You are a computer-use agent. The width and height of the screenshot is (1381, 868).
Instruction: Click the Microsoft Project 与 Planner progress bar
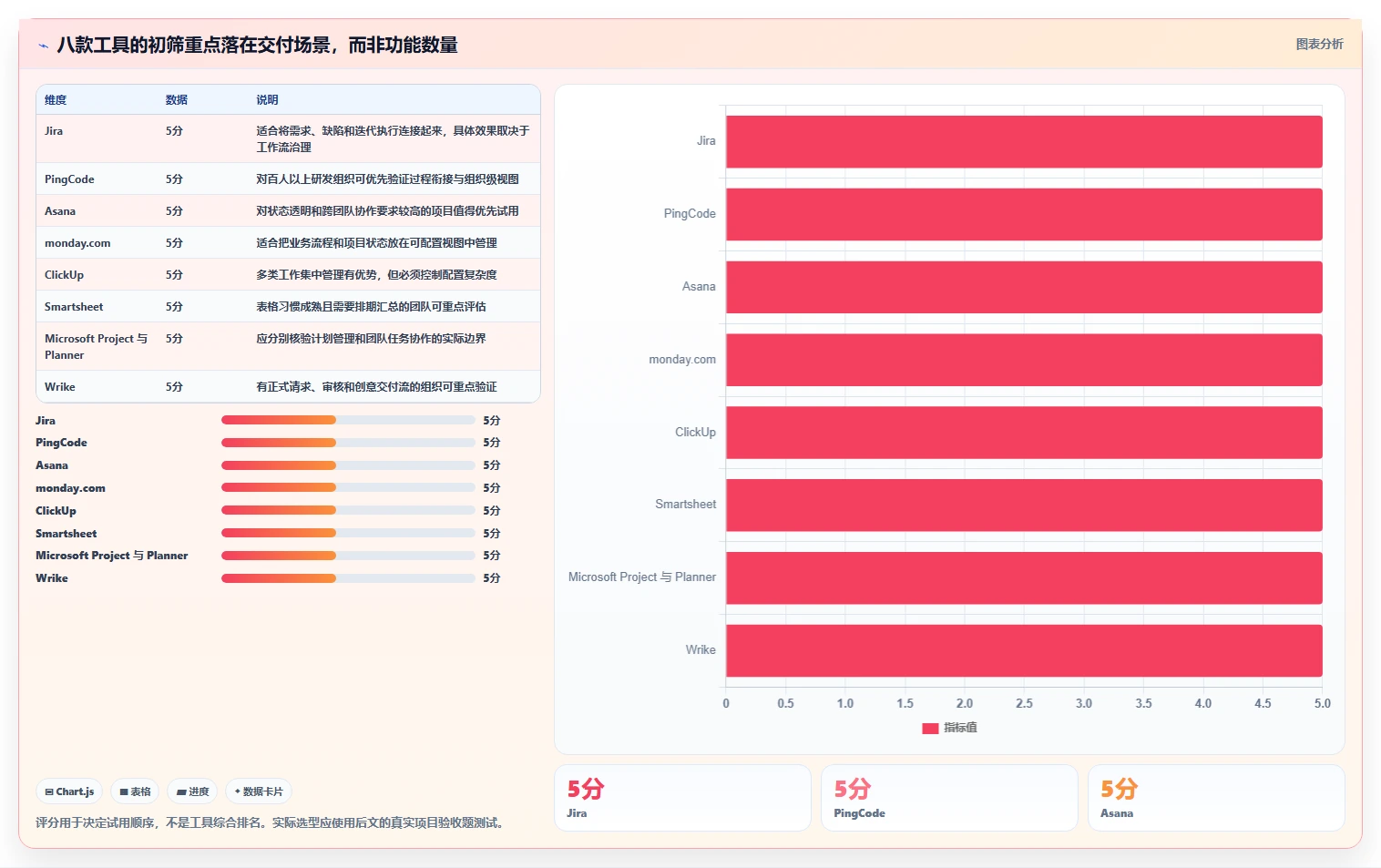[348, 556]
